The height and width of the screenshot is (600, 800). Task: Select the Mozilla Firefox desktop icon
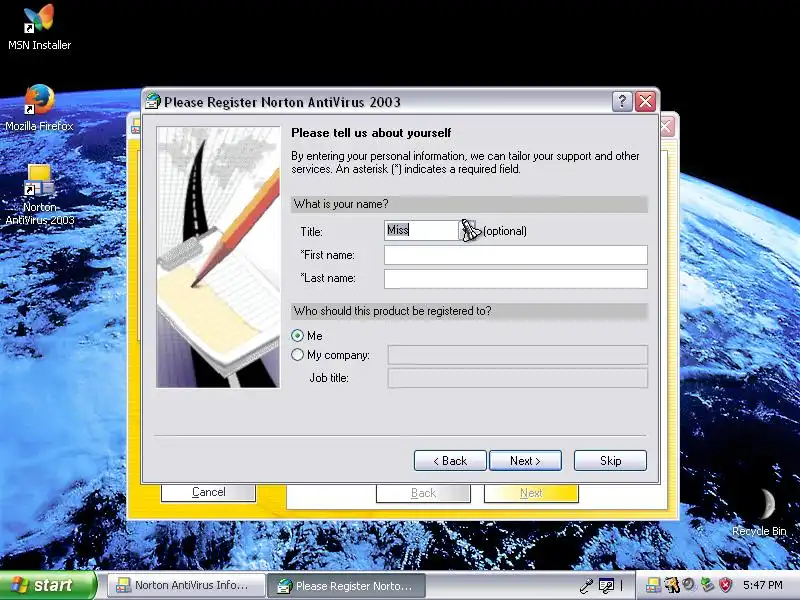click(x=39, y=108)
